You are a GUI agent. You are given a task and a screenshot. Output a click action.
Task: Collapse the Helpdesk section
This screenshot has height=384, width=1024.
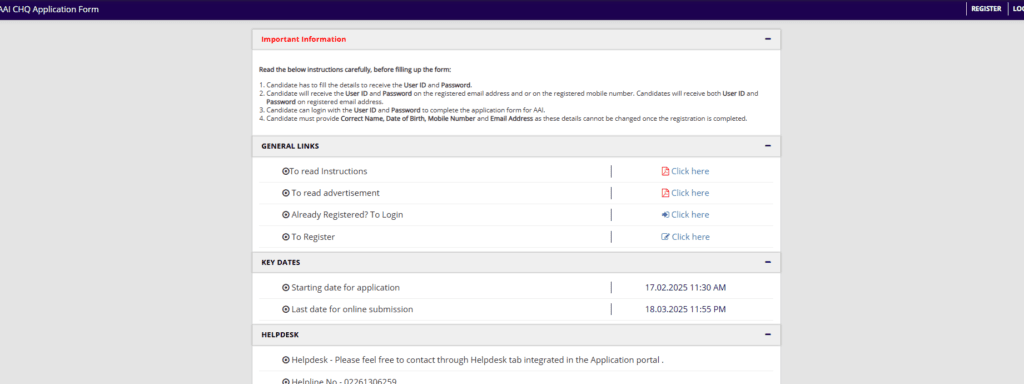coord(768,334)
